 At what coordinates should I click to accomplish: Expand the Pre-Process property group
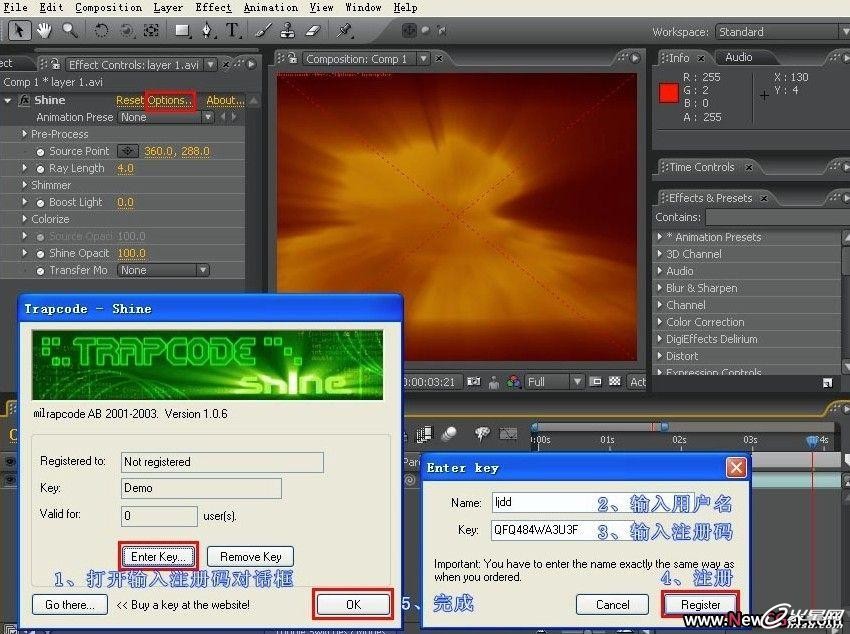[25, 134]
